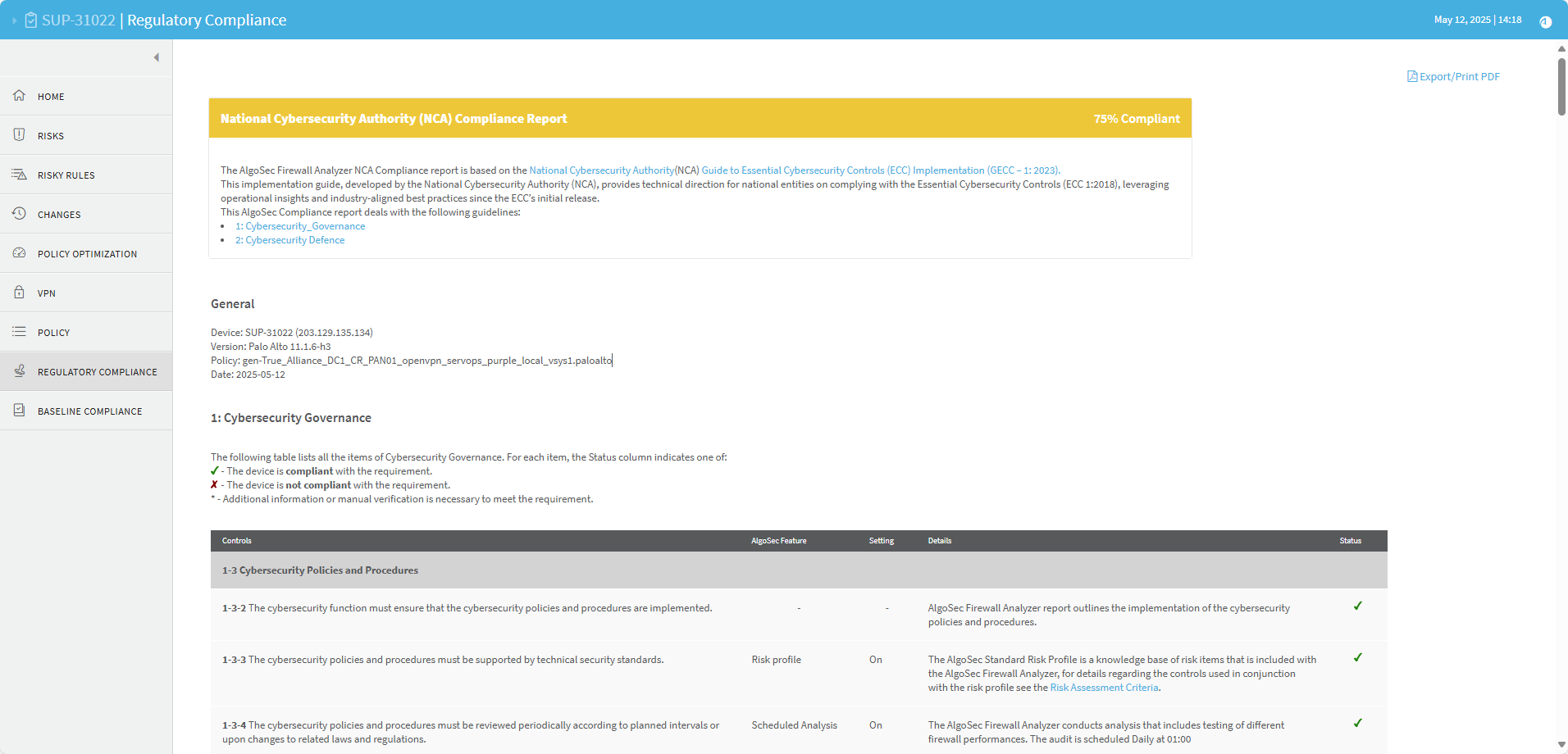
Task: Click the Changes history clock icon
Action: (20, 214)
